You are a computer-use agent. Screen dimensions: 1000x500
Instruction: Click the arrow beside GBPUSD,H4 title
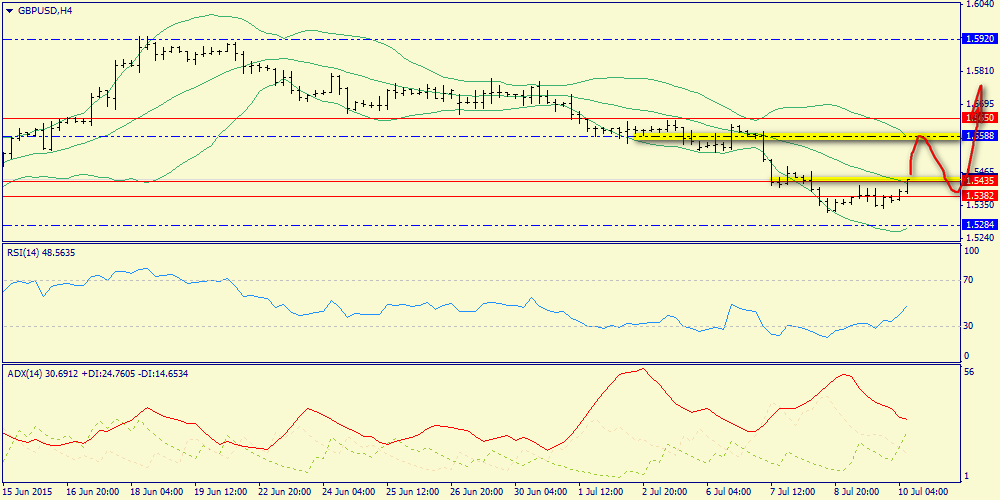9,10
